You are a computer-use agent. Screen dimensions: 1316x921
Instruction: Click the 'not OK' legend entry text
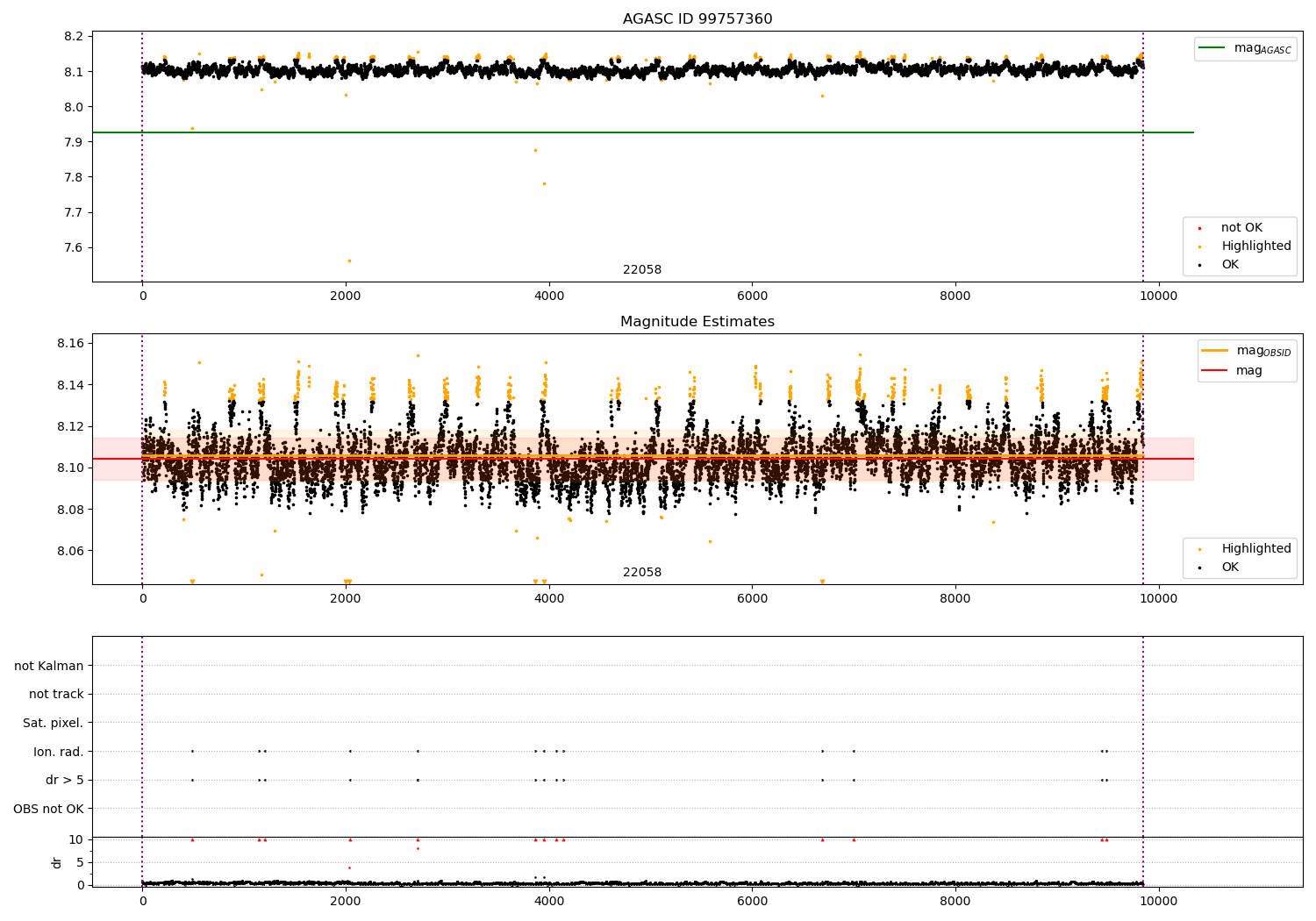[x=1241, y=228]
